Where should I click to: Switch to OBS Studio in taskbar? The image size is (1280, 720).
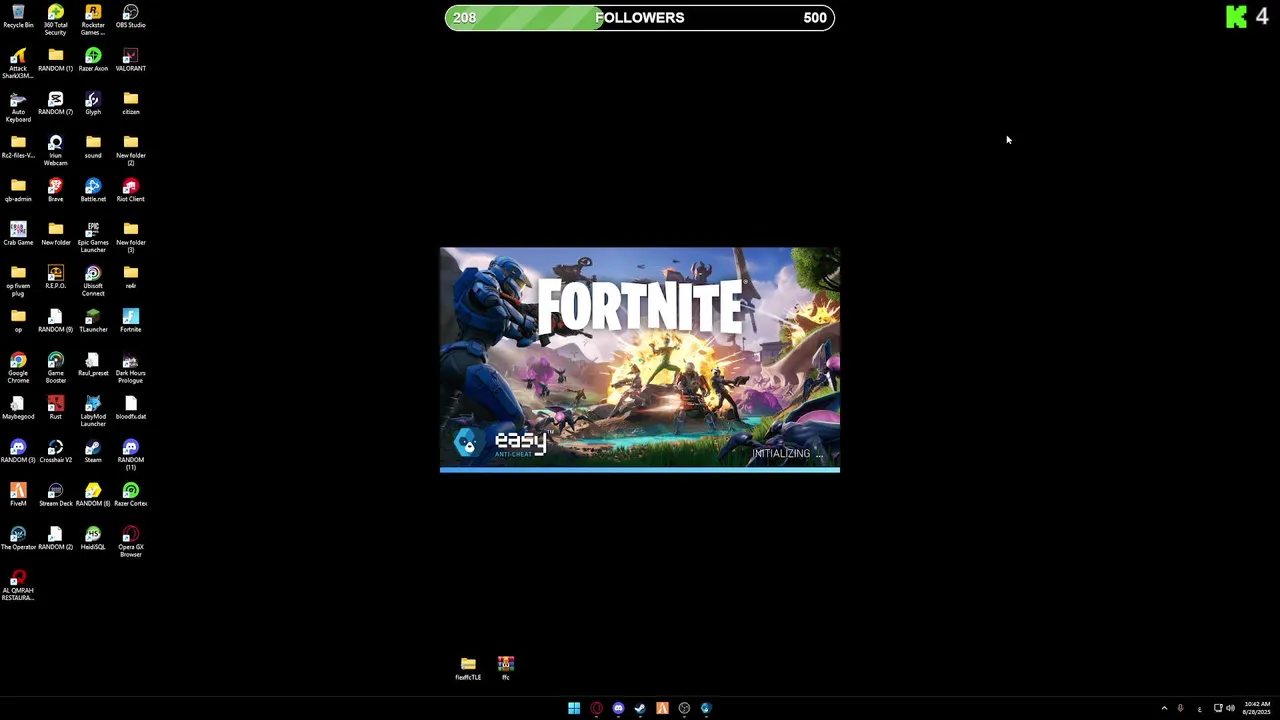coord(684,708)
